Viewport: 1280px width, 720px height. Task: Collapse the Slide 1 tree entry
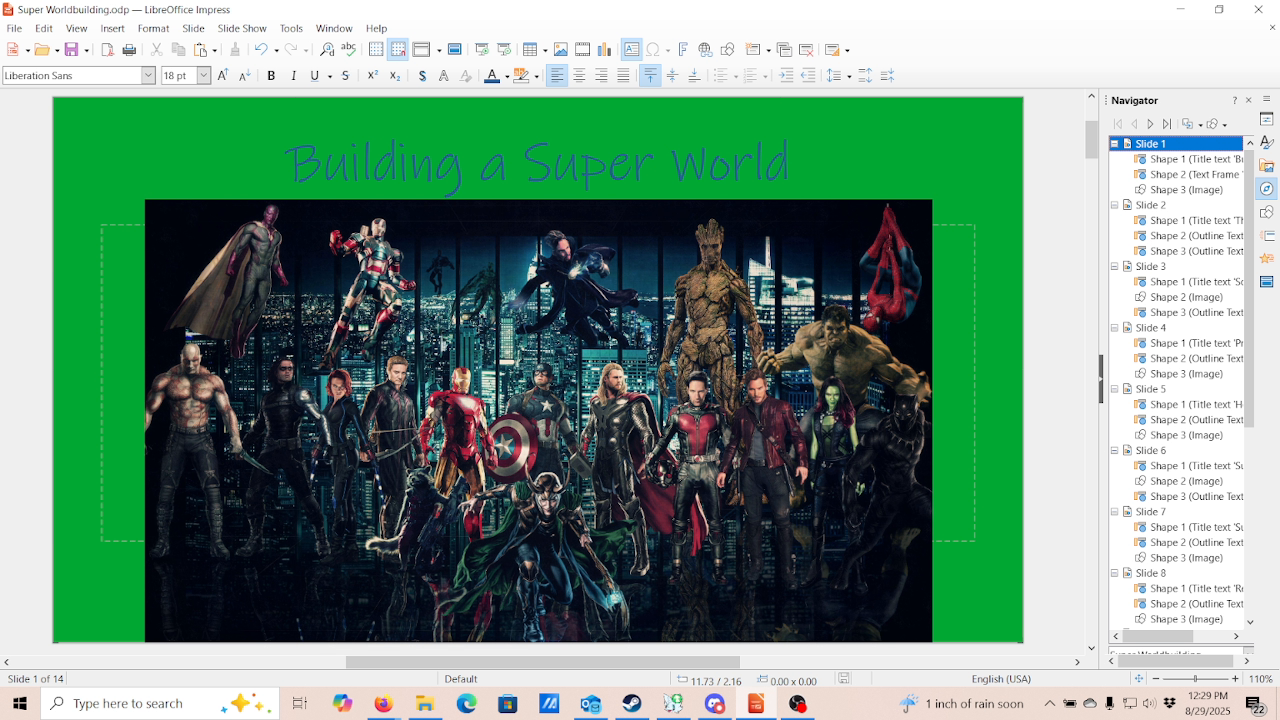pos(1114,143)
